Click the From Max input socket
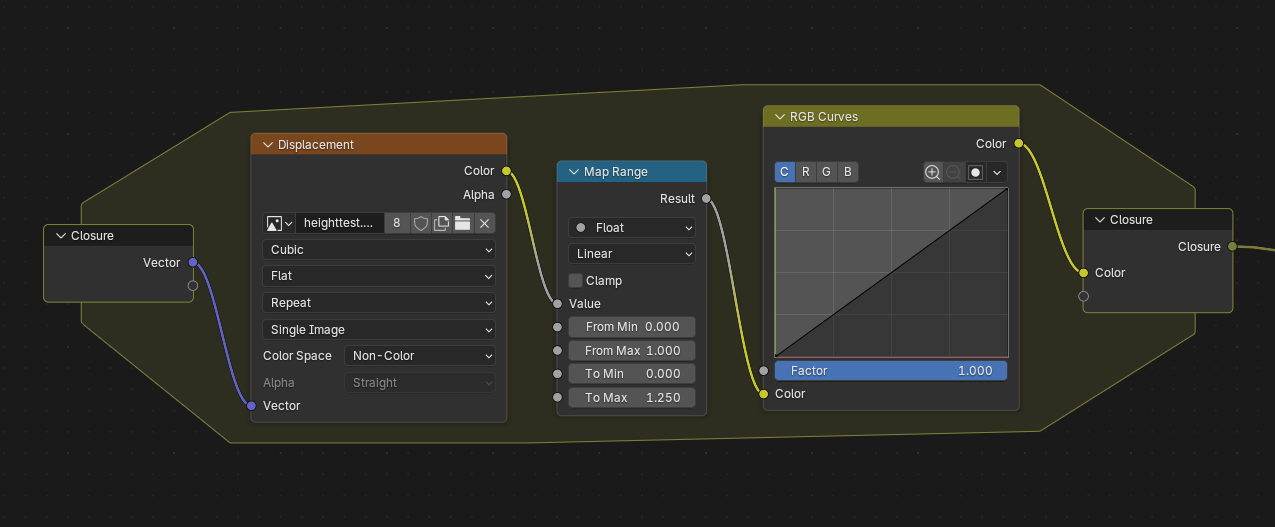 (557, 351)
